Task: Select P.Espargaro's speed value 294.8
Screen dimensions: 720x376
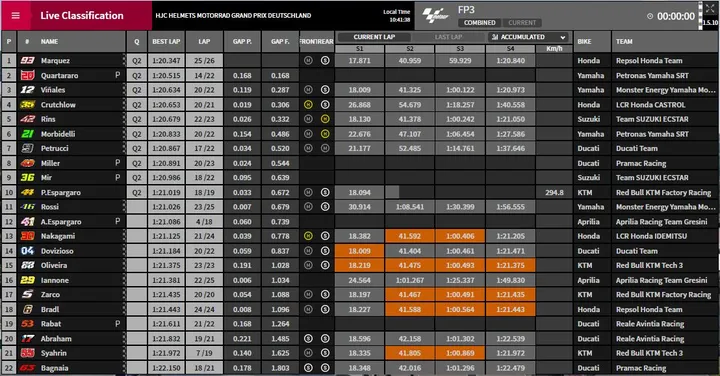Action: tap(554, 192)
